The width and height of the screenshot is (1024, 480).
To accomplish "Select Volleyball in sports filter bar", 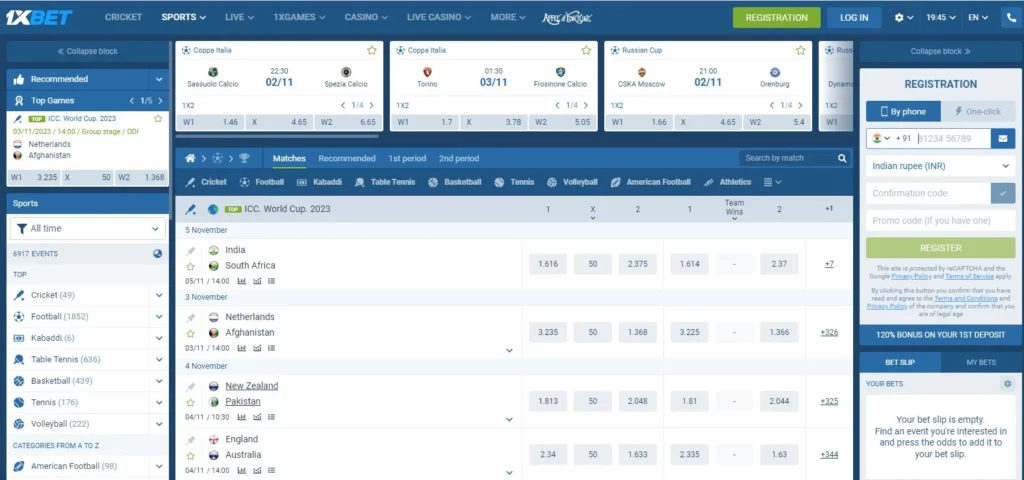I will pyautogui.click(x=572, y=182).
